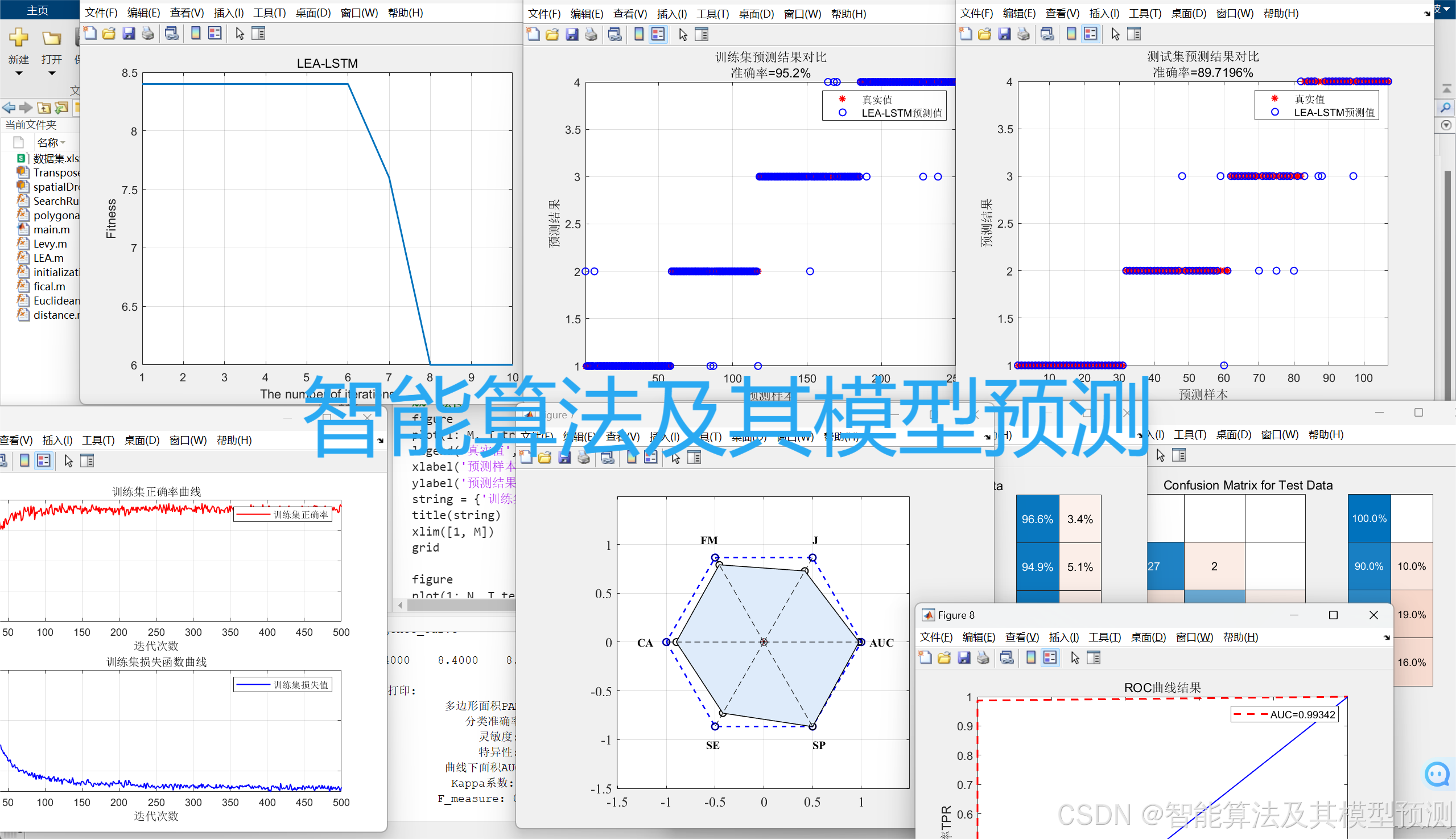Click the back arrow in folder navigation
The height and width of the screenshot is (839, 1456).
point(9,108)
